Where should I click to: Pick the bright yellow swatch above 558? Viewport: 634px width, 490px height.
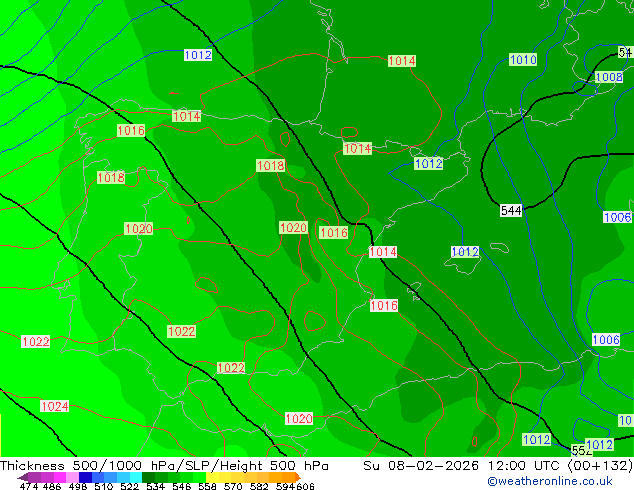212,477
